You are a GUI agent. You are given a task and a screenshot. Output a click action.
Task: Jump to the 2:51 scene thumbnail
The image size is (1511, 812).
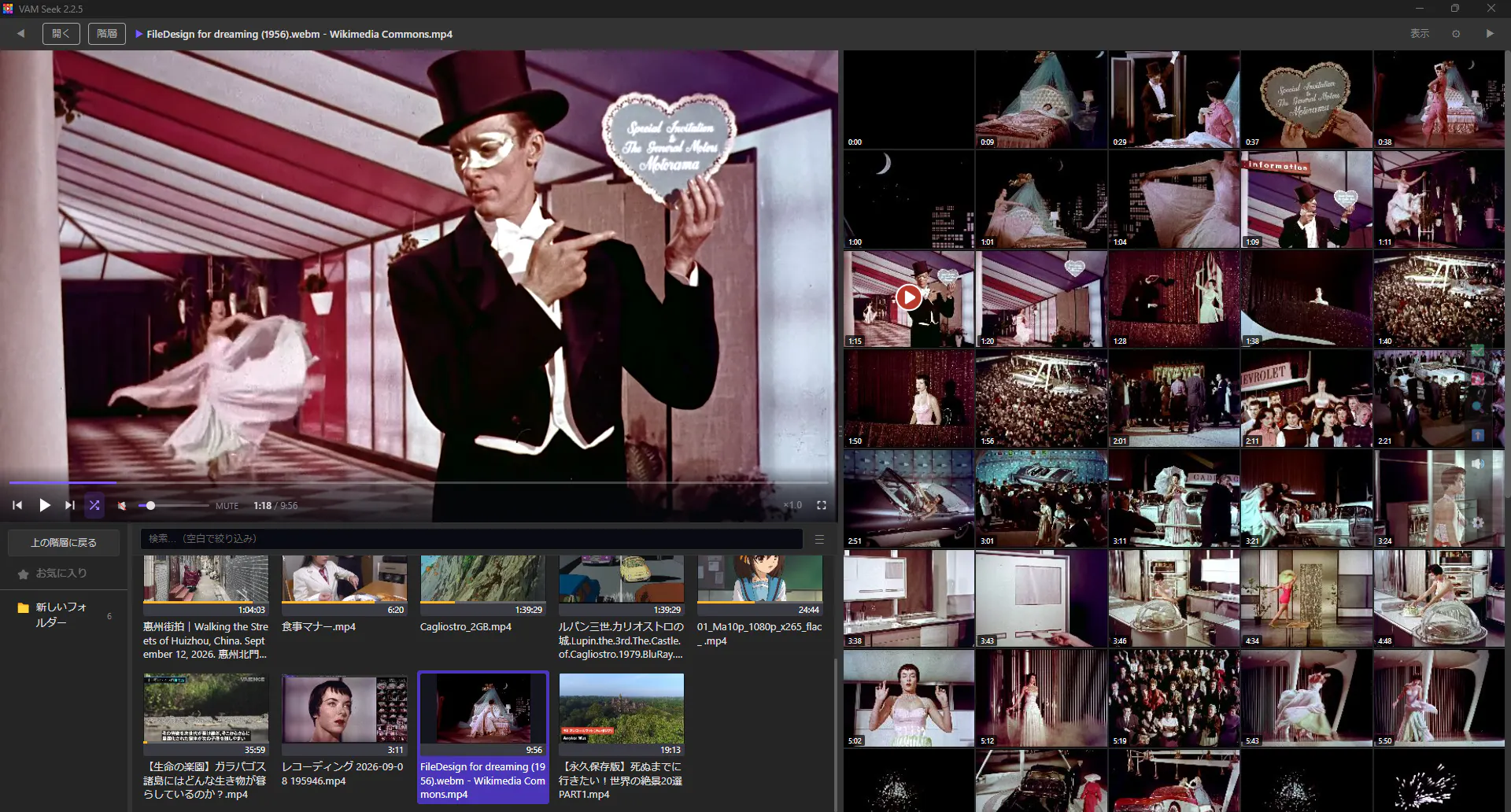click(909, 499)
